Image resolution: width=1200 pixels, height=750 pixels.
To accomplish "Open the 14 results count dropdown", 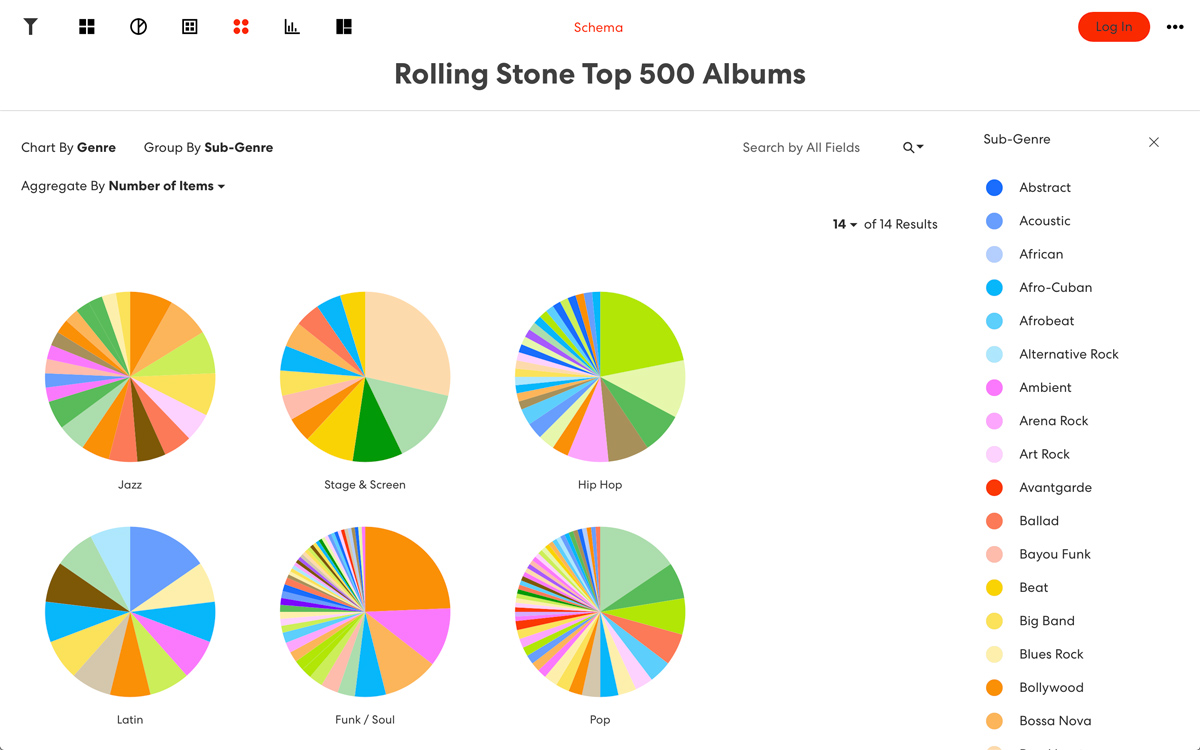I will (x=845, y=224).
